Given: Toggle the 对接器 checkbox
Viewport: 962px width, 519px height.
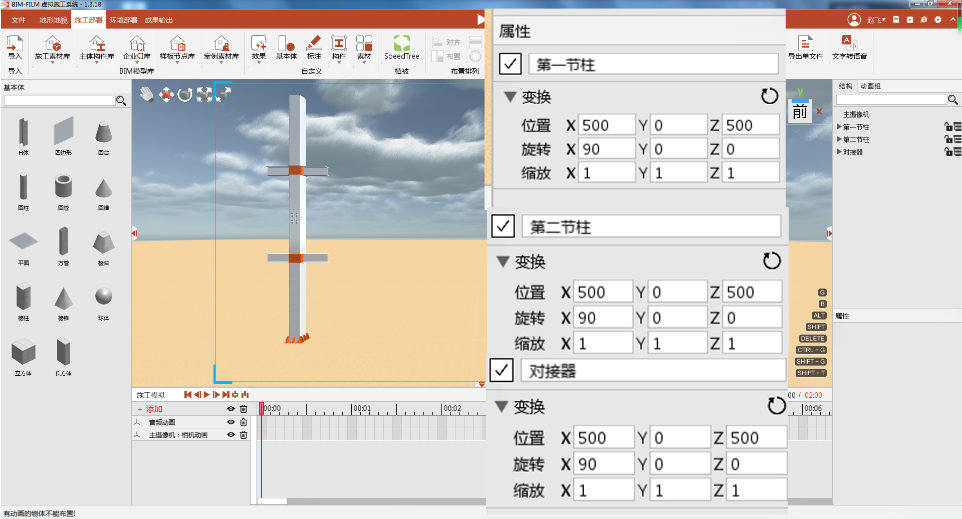Looking at the screenshot, I should point(502,370).
